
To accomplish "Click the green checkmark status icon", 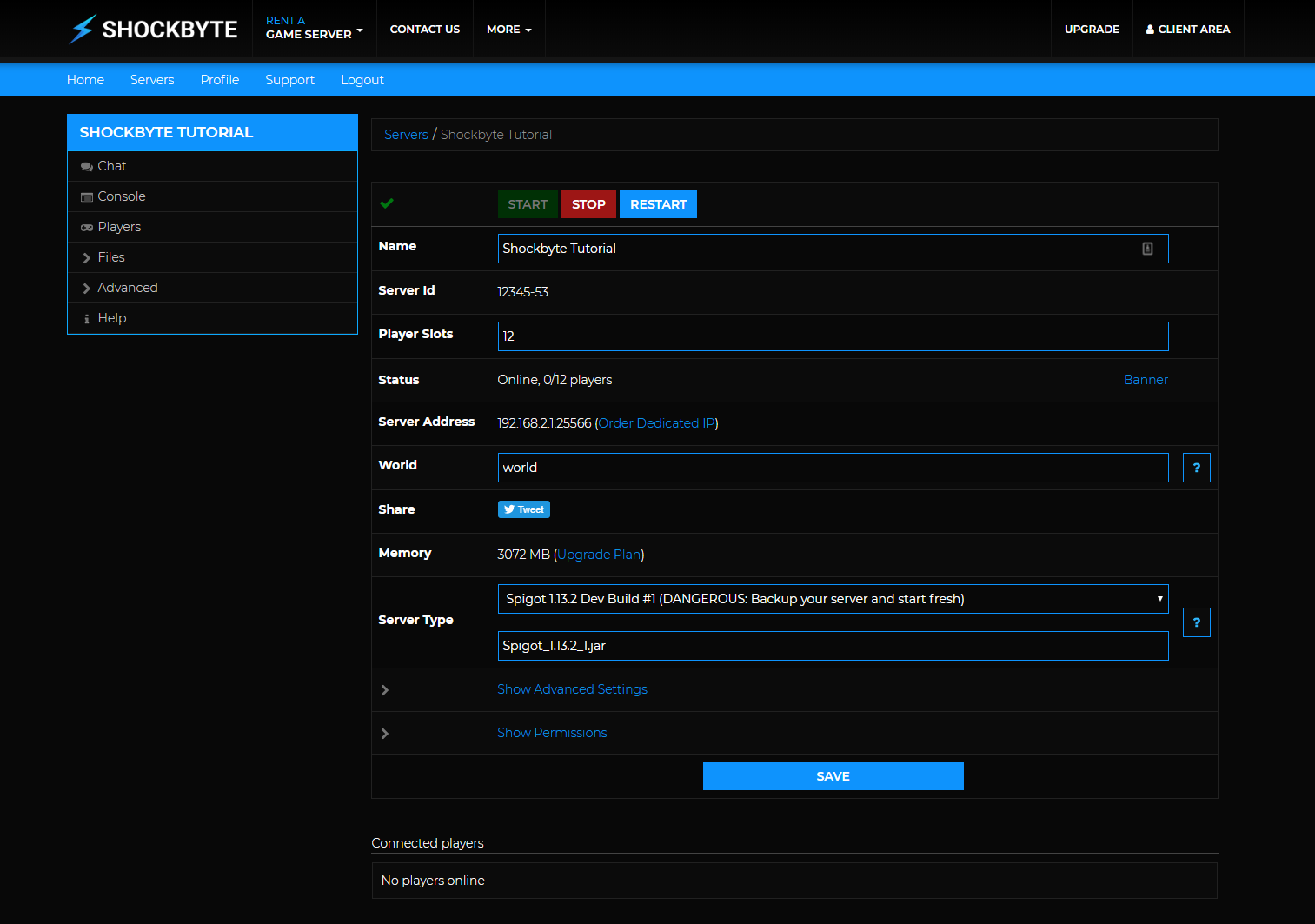I will (x=387, y=203).
